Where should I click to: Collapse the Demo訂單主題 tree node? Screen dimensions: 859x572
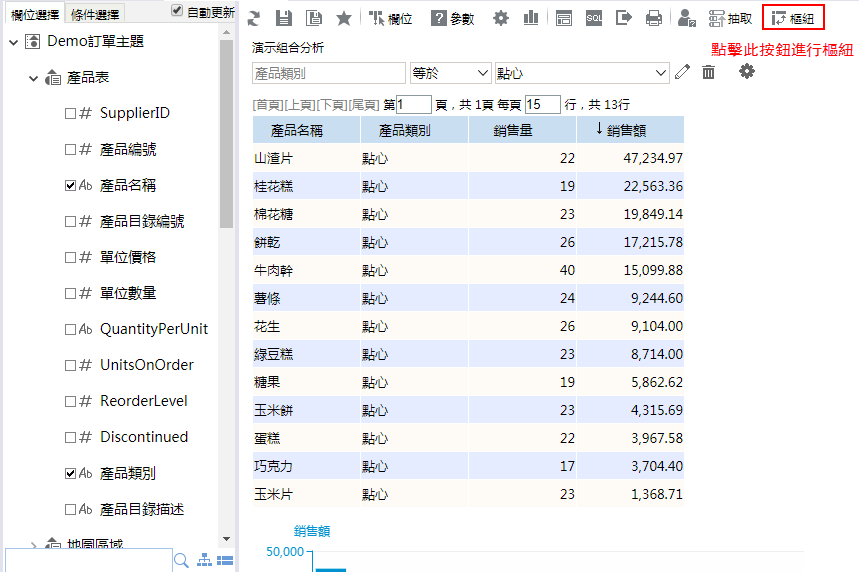coord(14,42)
